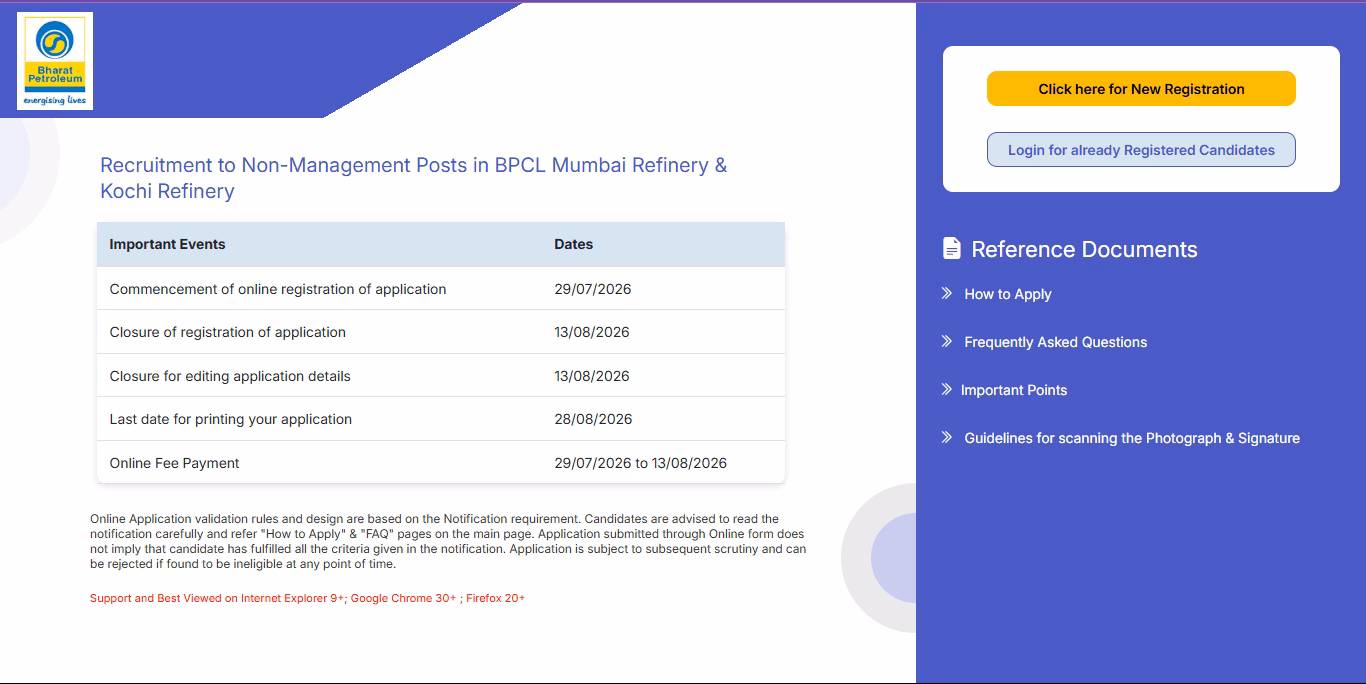Image resolution: width=1366 pixels, height=684 pixels.
Task: Click here for New Registration button
Action: pyautogui.click(x=1141, y=89)
